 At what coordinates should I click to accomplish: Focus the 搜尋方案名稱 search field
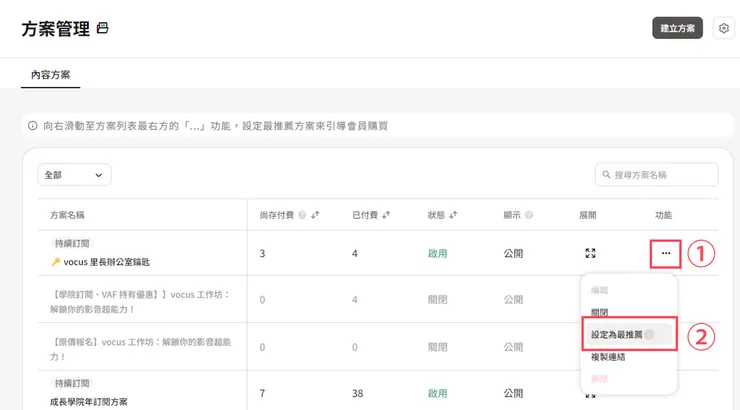pos(656,175)
